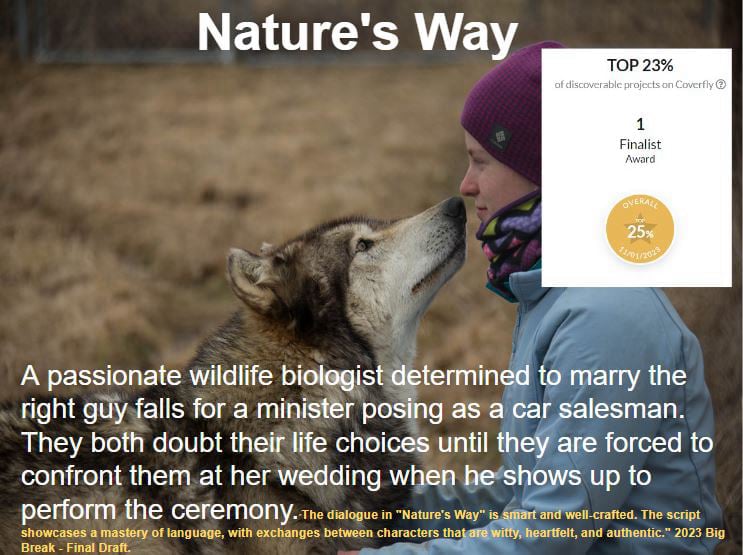This screenshot has width=743, height=555.
Task: Click the star inside the gold badge
Action: tap(640, 228)
